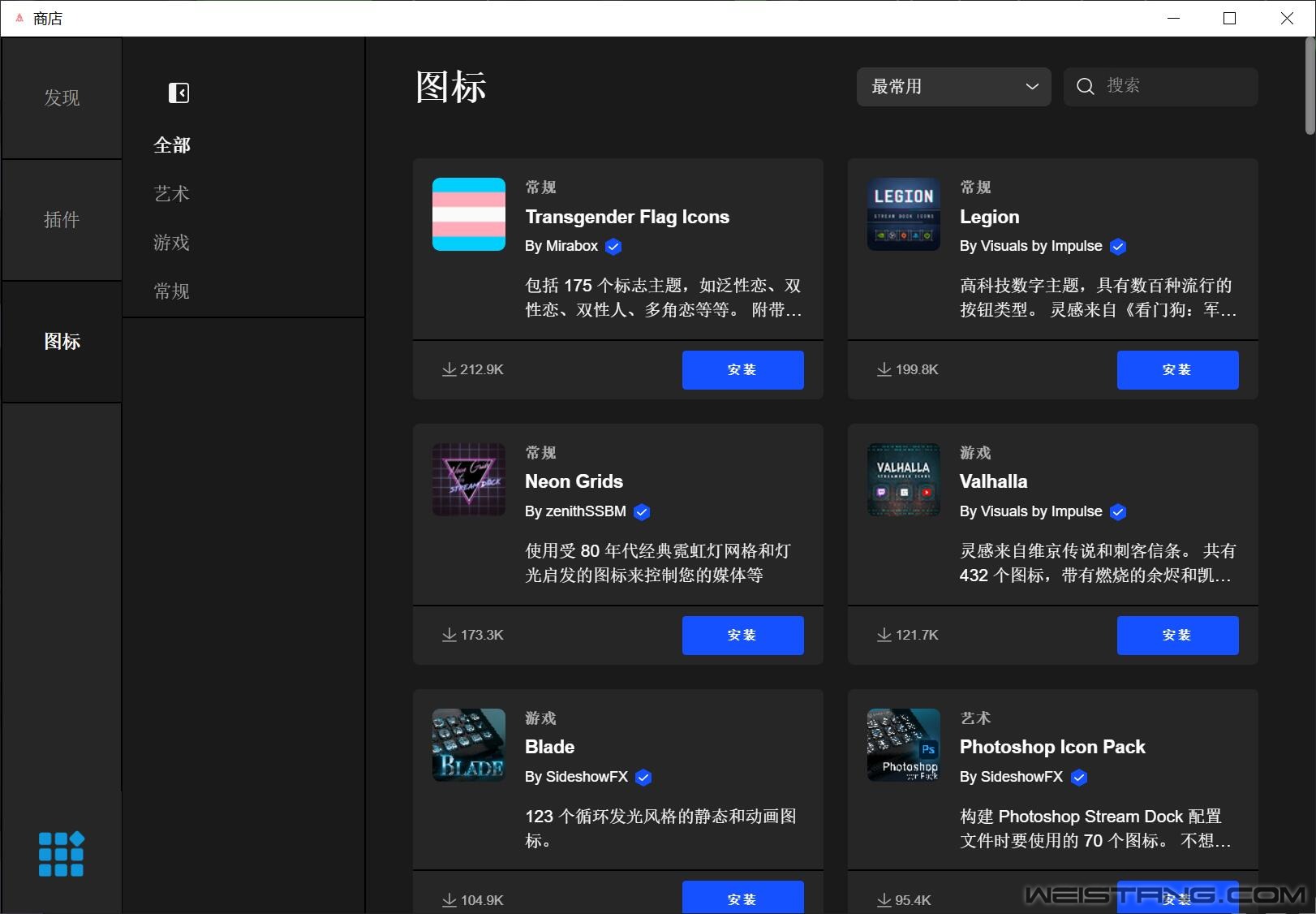Install the Legion icon pack

coord(1178,370)
